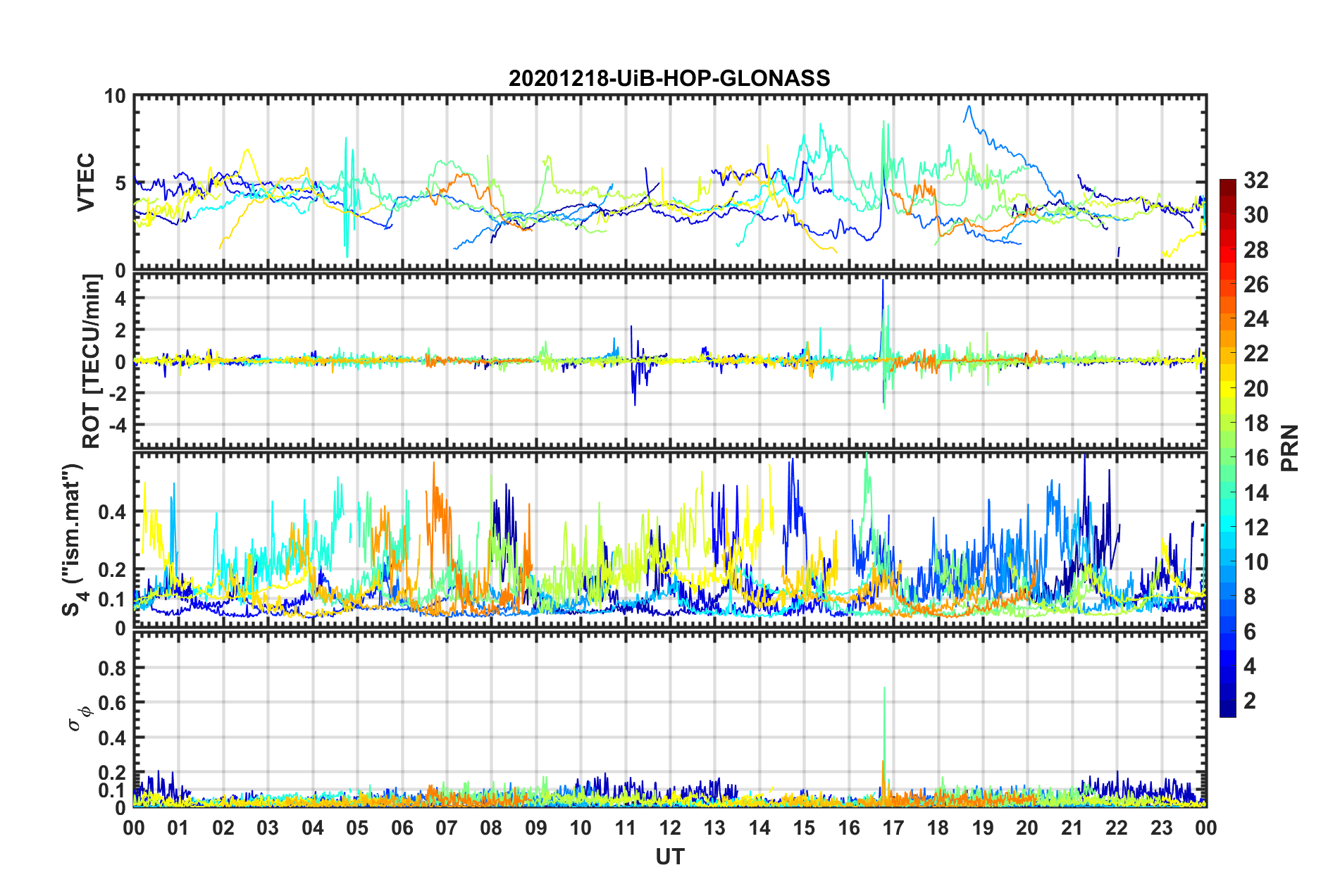
Task: Click colorbar tick label 24
Action: [1255, 319]
